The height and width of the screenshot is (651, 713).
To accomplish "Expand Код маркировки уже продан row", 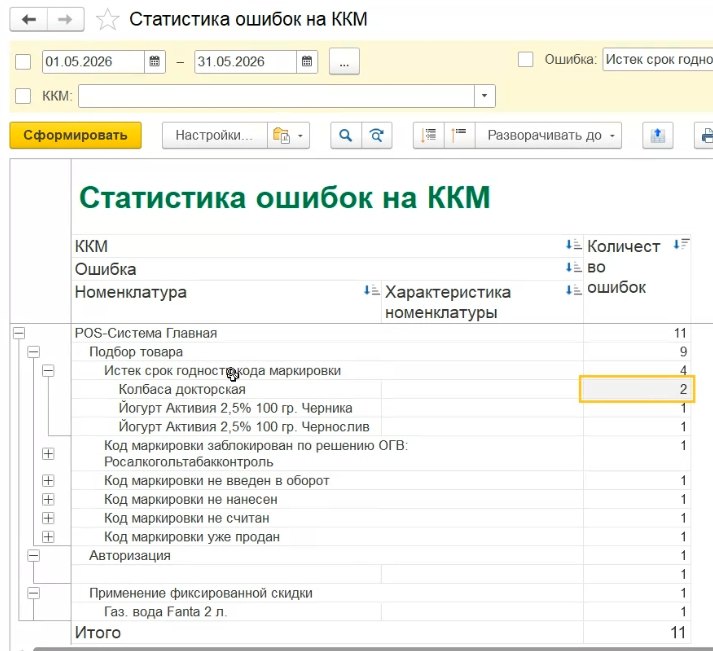I will pyautogui.click(x=48, y=537).
